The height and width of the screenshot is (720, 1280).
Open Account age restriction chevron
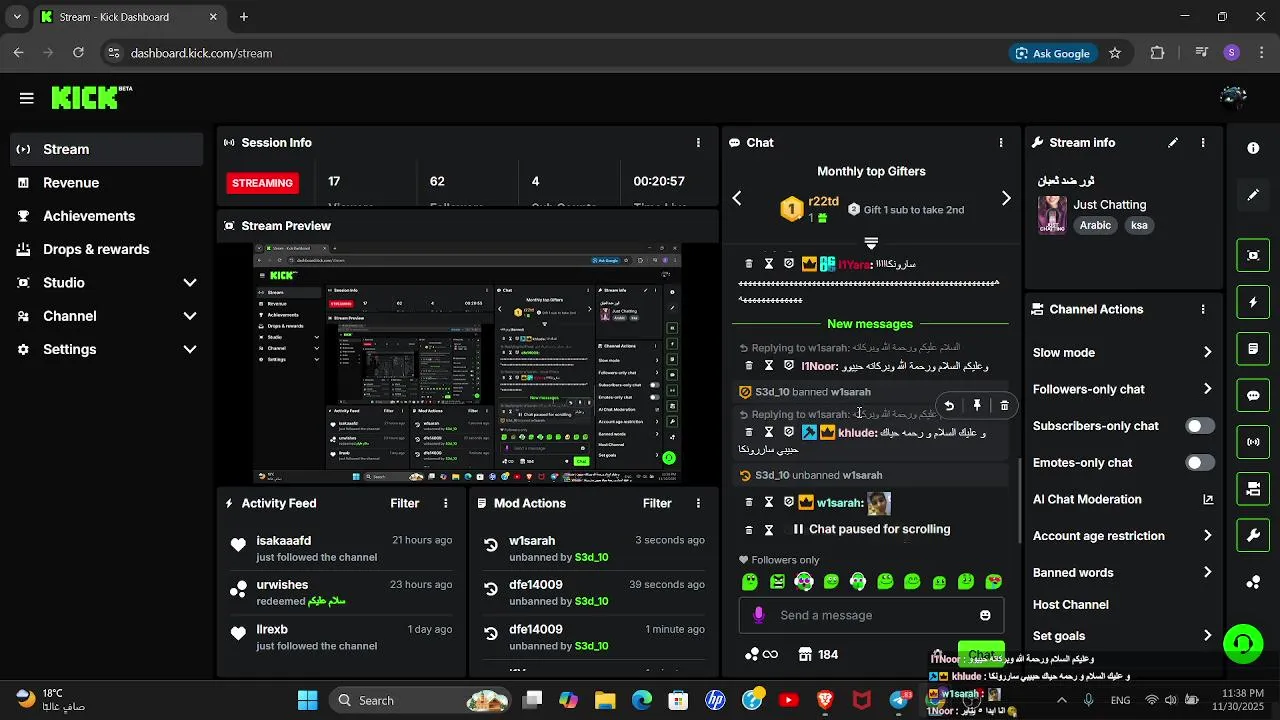1207,536
